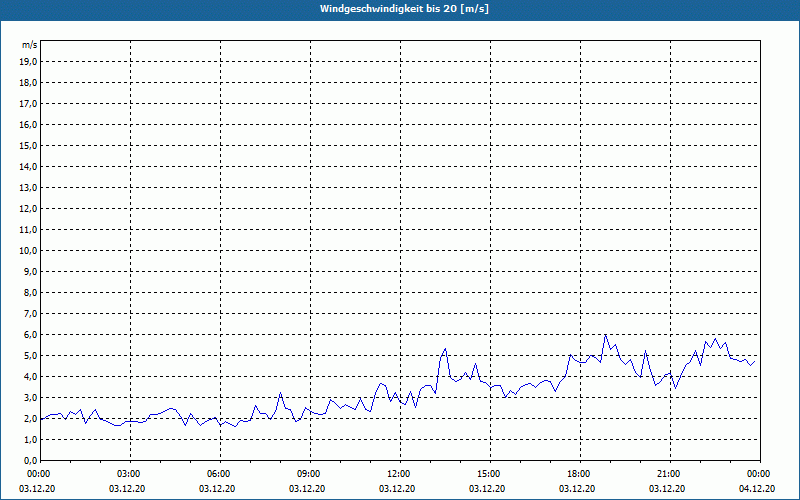Select the '6,0' y-axis label

(x=31, y=335)
